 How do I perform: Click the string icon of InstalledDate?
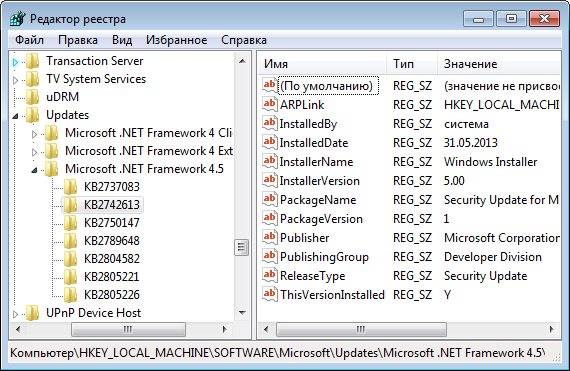pos(269,142)
